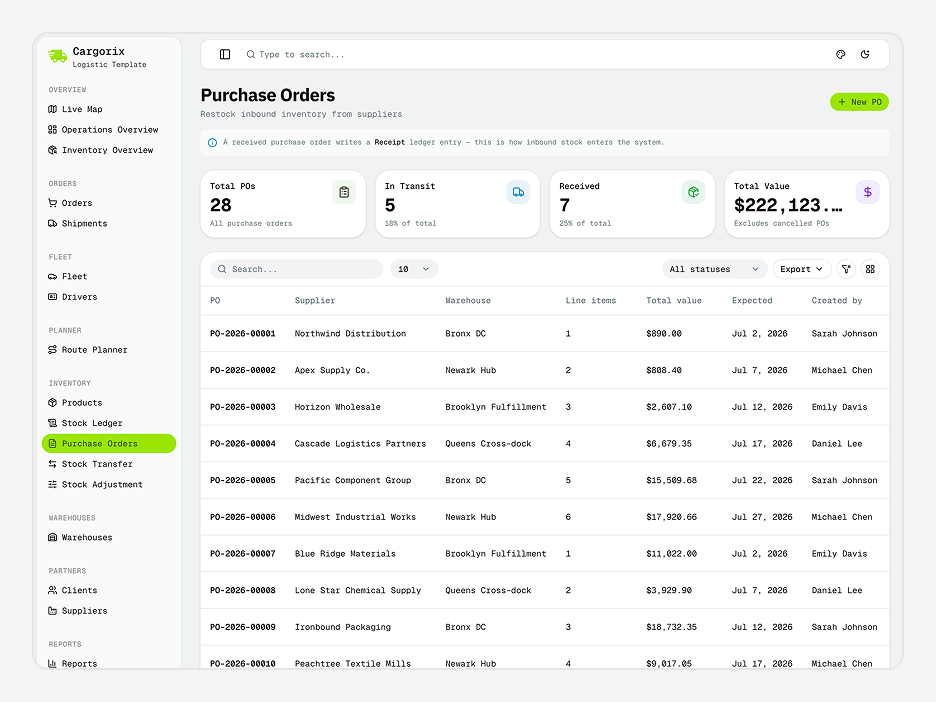936x702 pixels.
Task: Click Cascade Logistics Partners supplier cell
Action: pyautogui.click(x=361, y=444)
